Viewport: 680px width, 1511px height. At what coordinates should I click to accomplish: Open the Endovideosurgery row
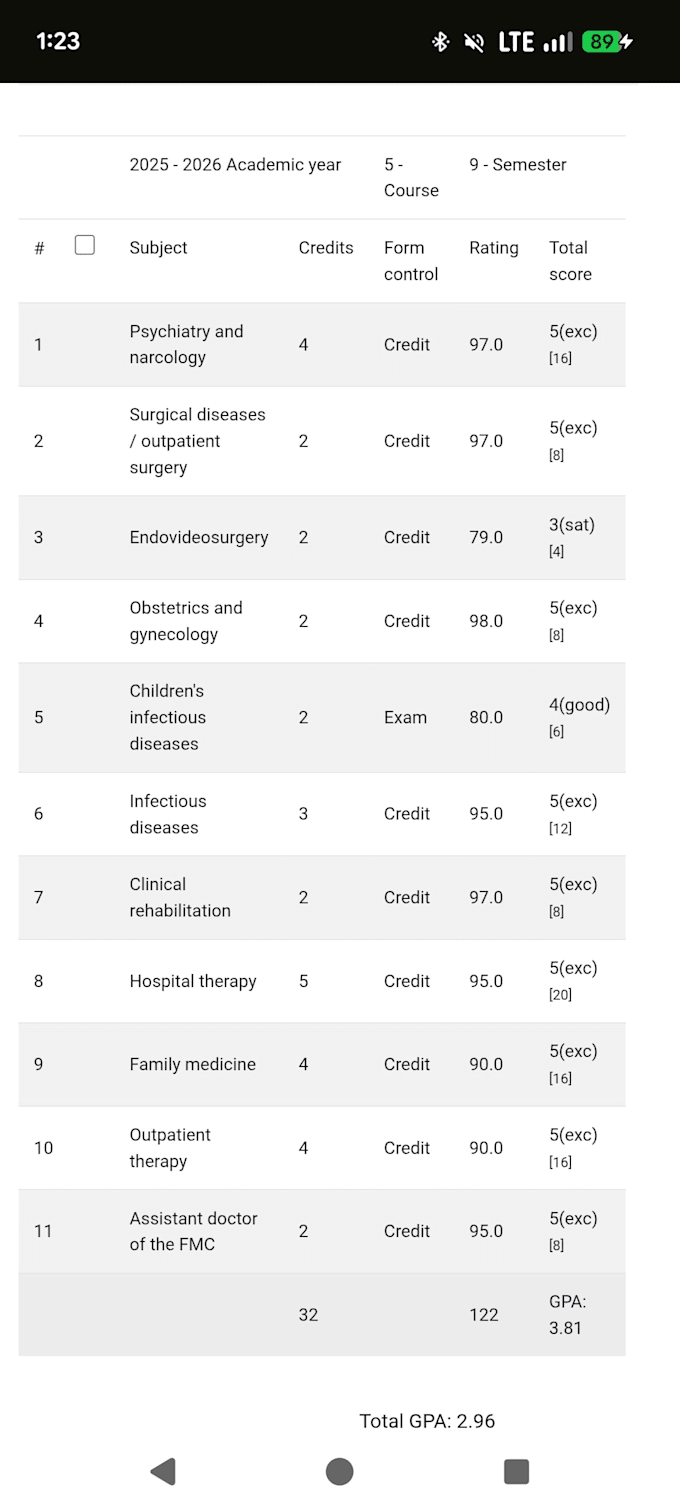[322, 537]
